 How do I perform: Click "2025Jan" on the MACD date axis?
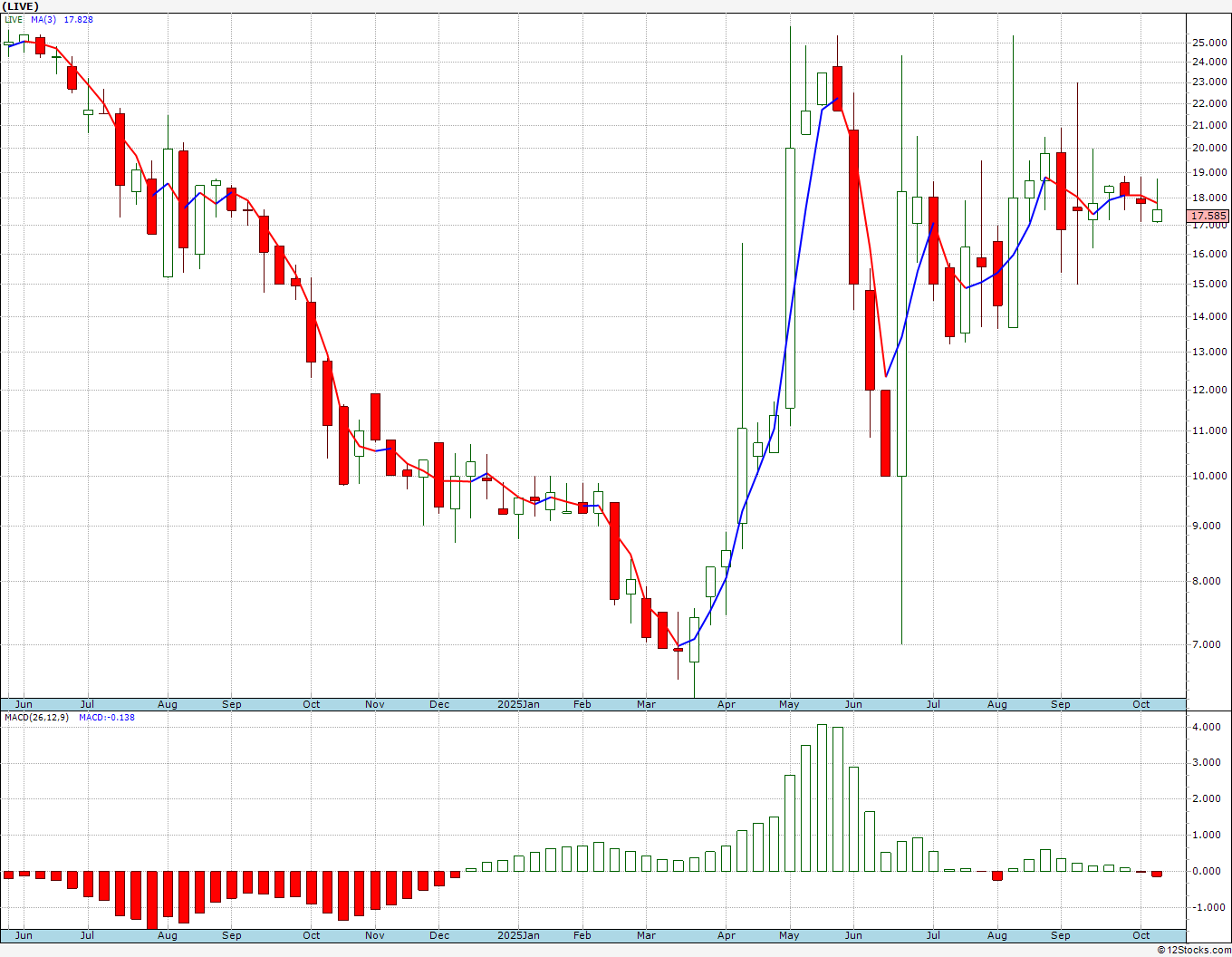coord(519,935)
